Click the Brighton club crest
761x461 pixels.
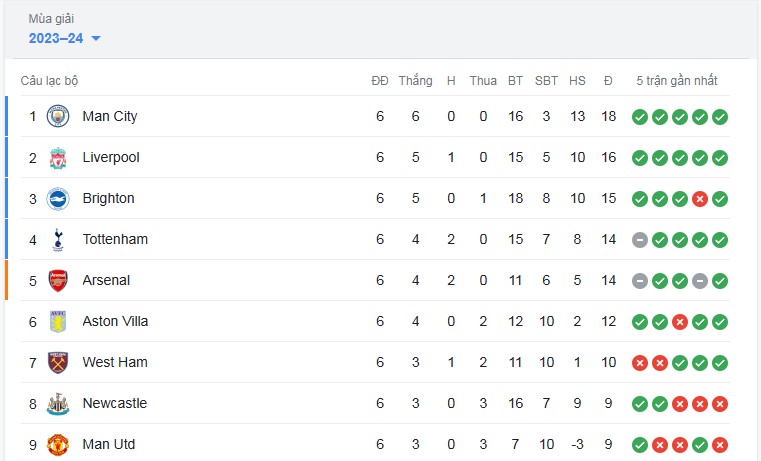click(58, 199)
